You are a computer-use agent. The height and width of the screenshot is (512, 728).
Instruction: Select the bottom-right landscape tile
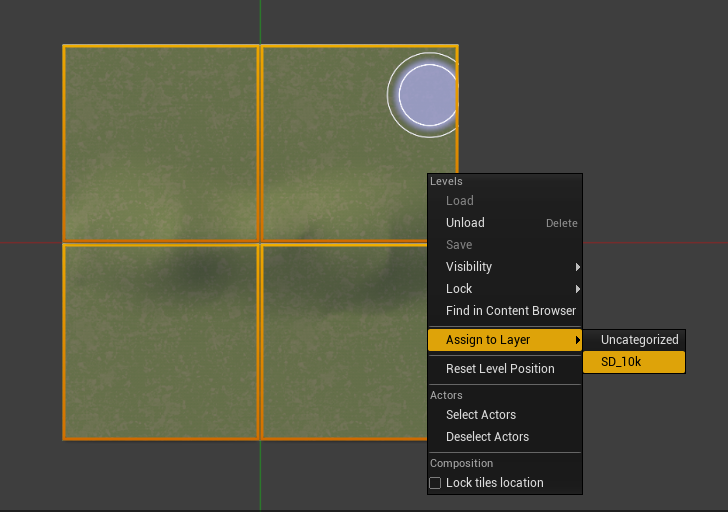[344, 342]
